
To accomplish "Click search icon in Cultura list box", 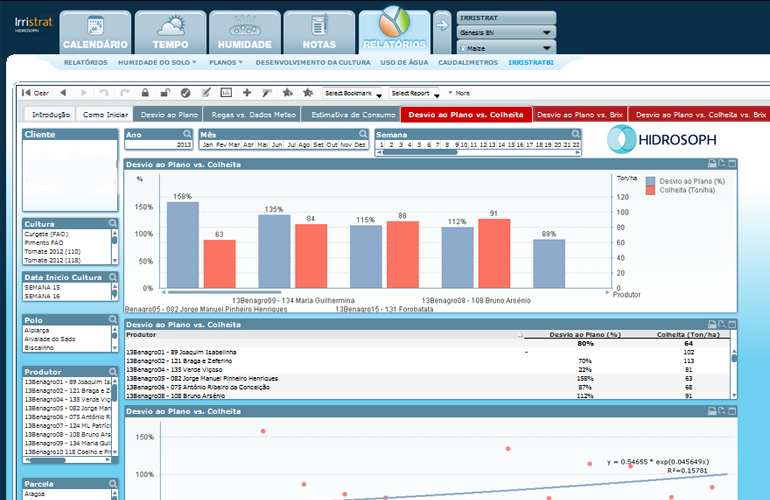I will (113, 224).
